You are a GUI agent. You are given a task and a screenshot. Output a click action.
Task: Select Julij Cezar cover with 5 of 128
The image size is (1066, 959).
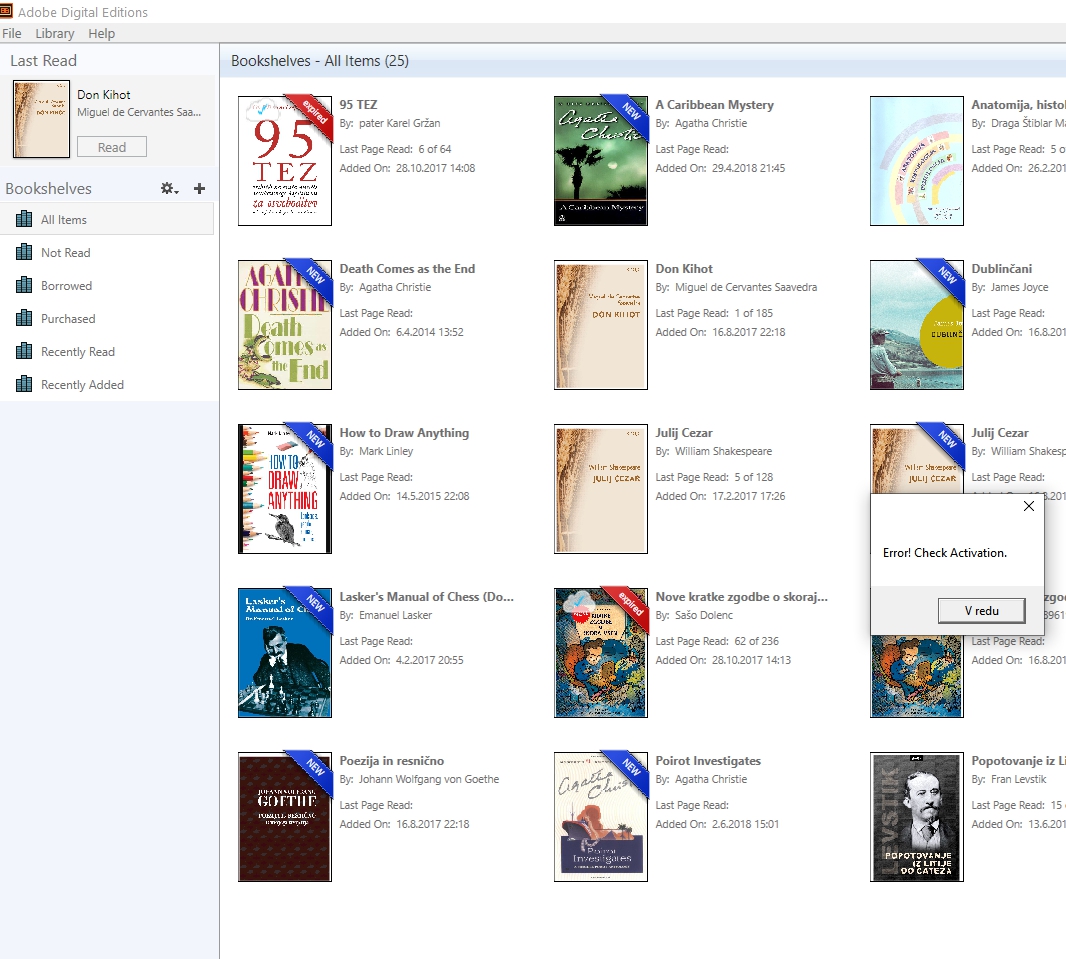600,488
